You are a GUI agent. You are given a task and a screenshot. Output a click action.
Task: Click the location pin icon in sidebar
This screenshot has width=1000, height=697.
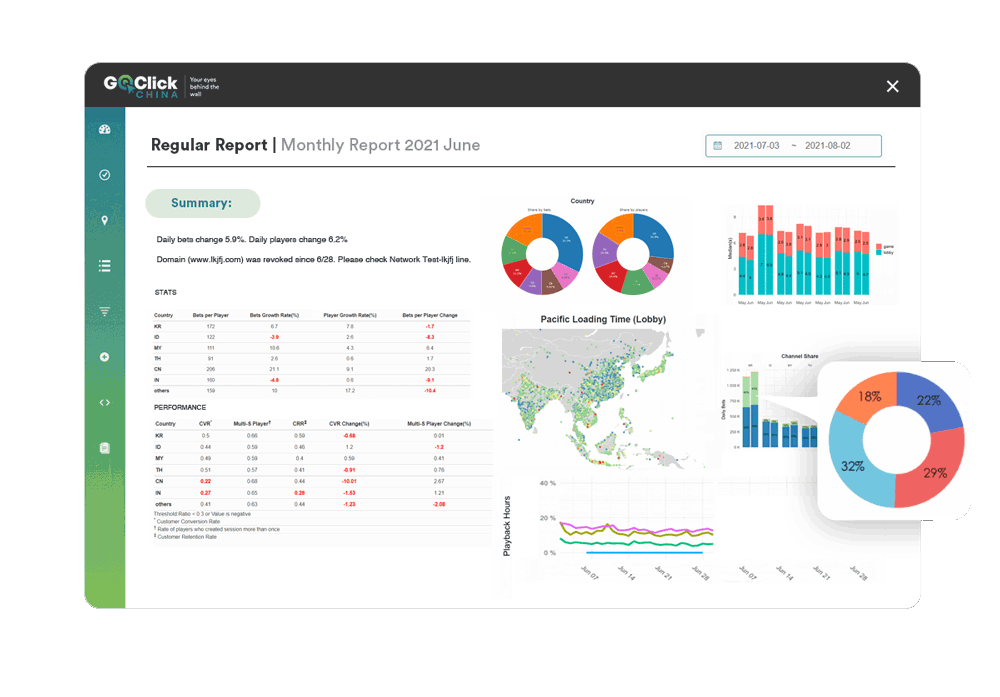coord(104,220)
